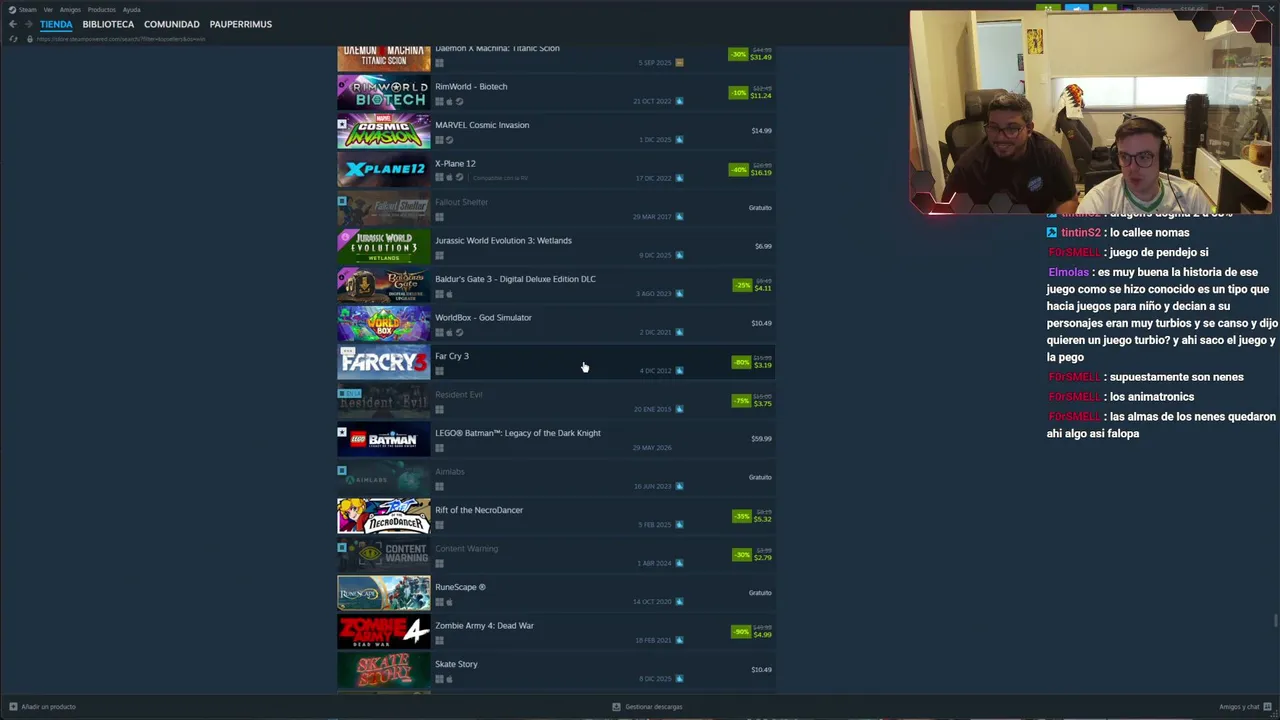Click Content Warning review thumbs-up icon
This screenshot has height=720, width=1280.
point(679,563)
